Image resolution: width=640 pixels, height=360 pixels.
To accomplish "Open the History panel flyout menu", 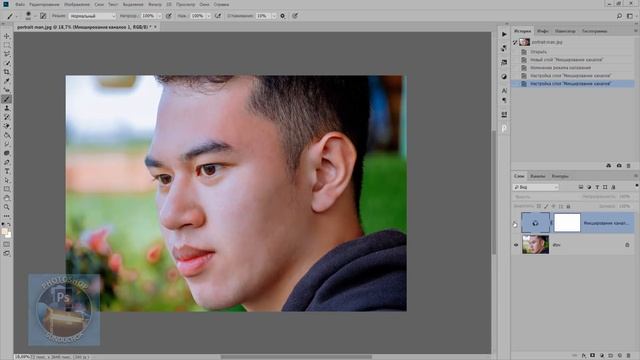I will [x=636, y=31].
